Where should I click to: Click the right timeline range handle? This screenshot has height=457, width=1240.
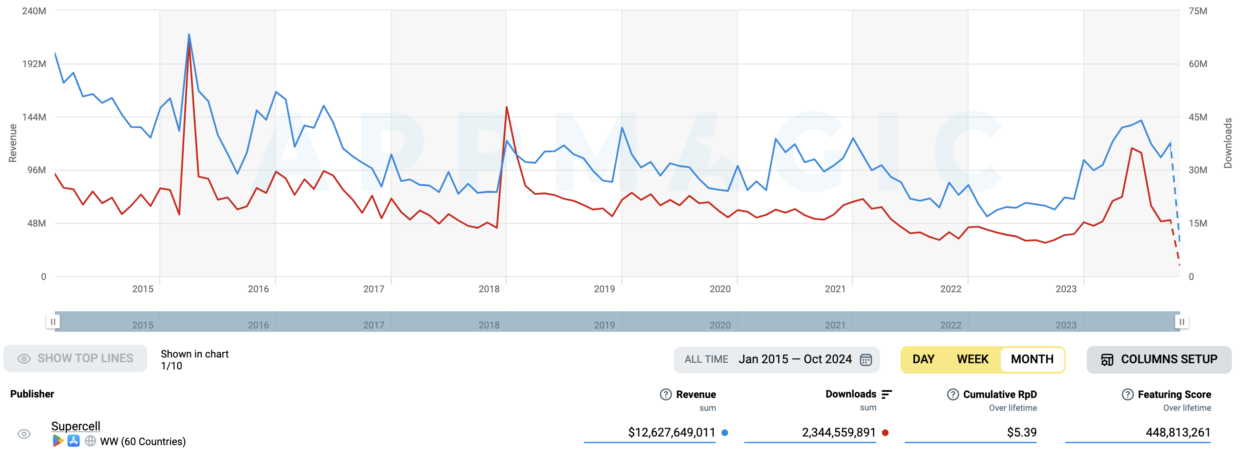(x=1182, y=321)
